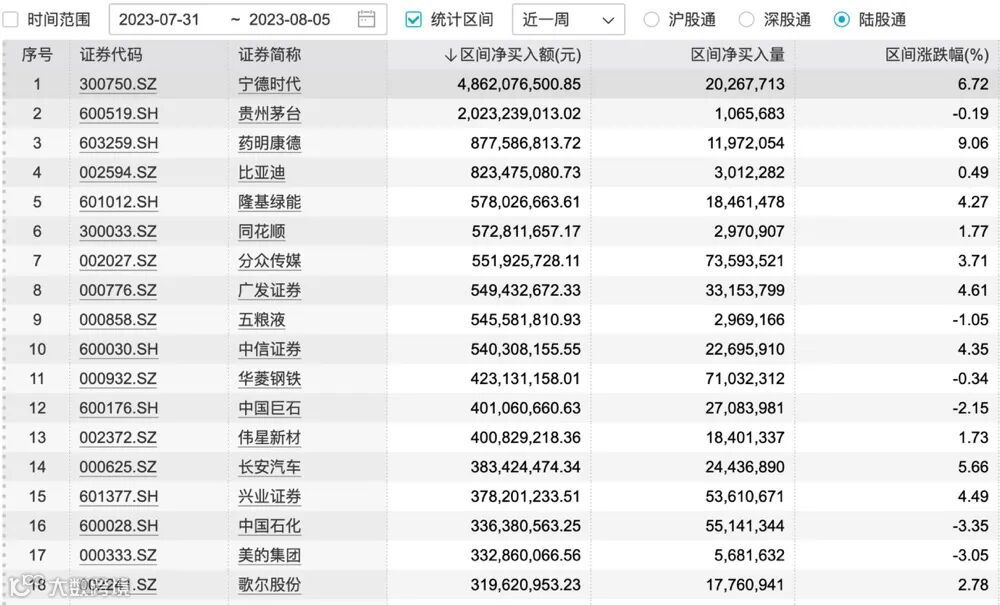Viewport: 1000px width, 605px height.
Task: Edit the end date 2023-08-05 field
Action: [290, 20]
